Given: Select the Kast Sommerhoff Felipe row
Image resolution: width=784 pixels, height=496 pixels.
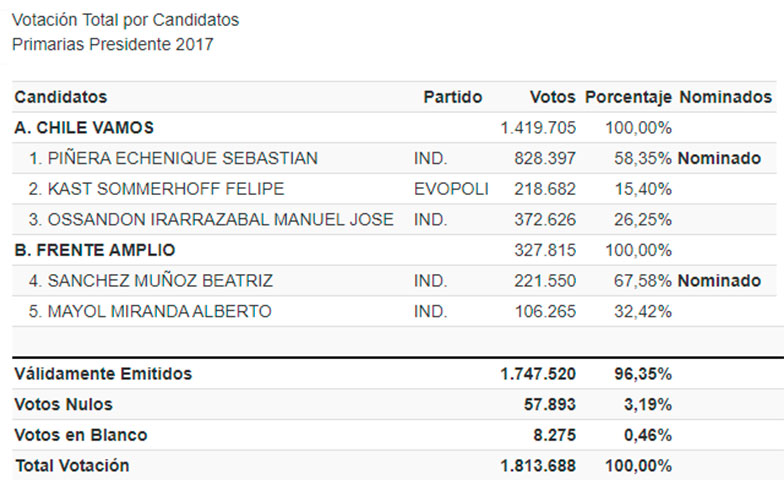Looking at the screenshot, I should tap(156, 189).
